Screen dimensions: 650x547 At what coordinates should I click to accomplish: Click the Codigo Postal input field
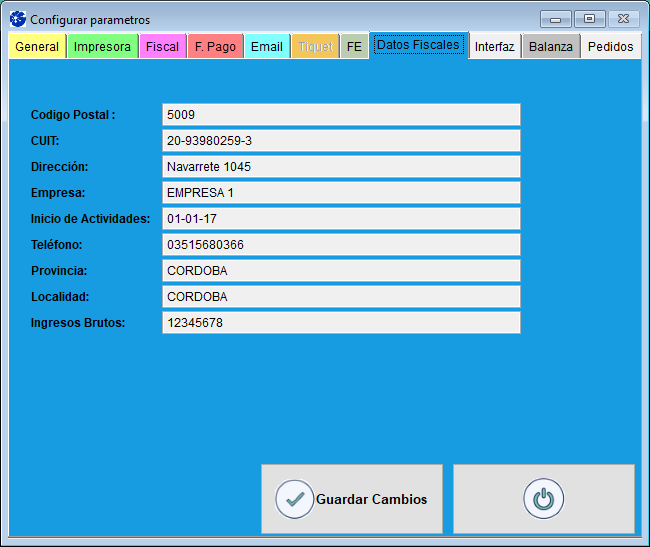pyautogui.click(x=341, y=115)
